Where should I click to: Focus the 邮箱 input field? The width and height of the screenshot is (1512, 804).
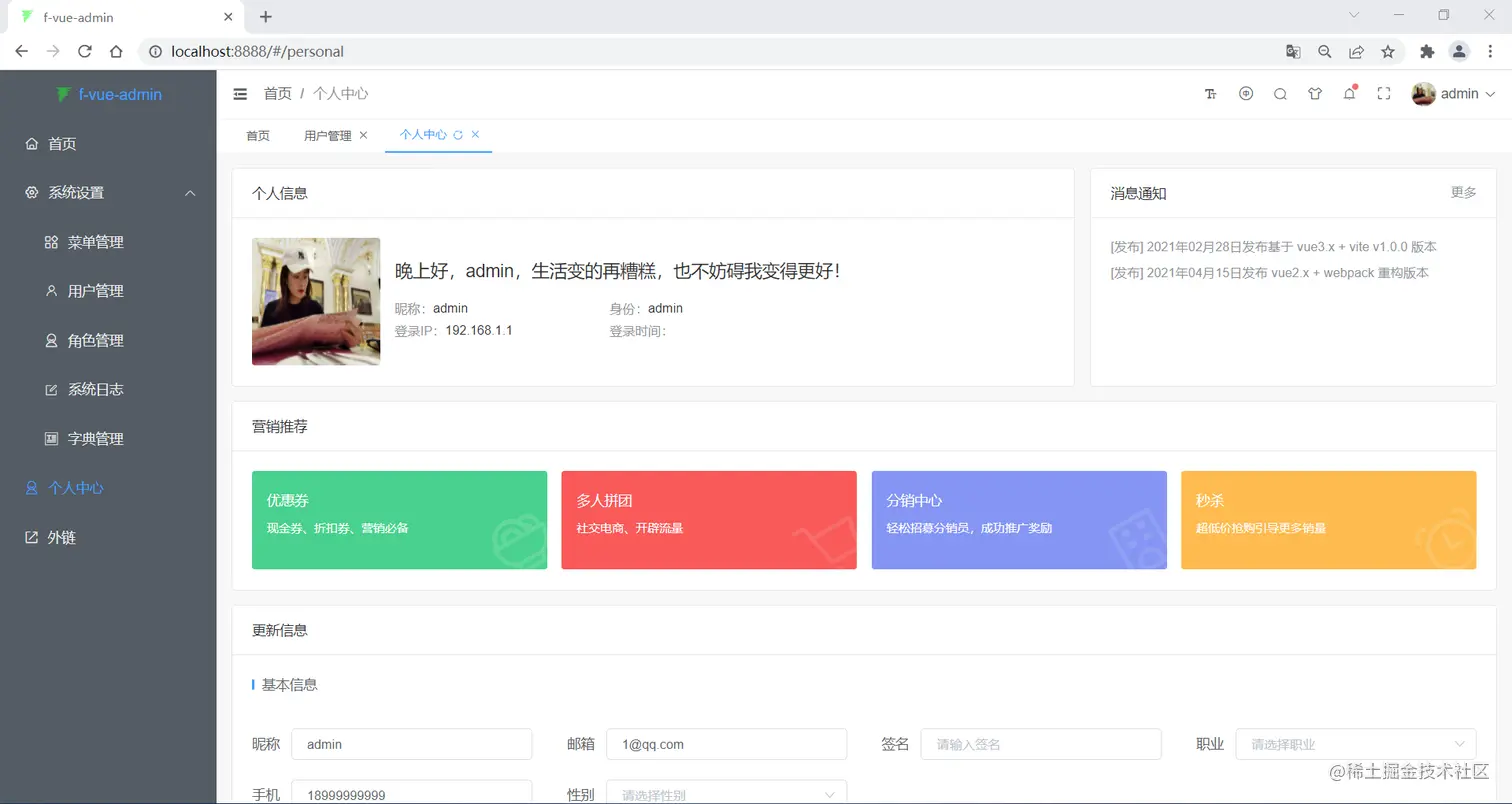click(726, 744)
